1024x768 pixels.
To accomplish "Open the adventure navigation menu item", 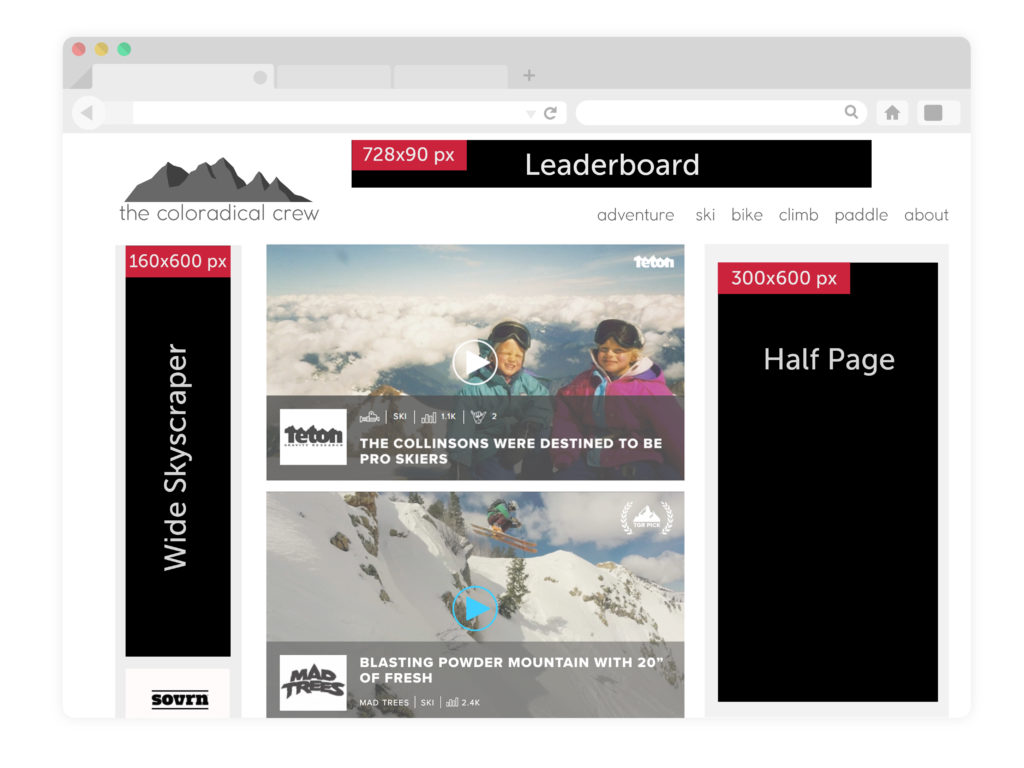I will [635, 215].
